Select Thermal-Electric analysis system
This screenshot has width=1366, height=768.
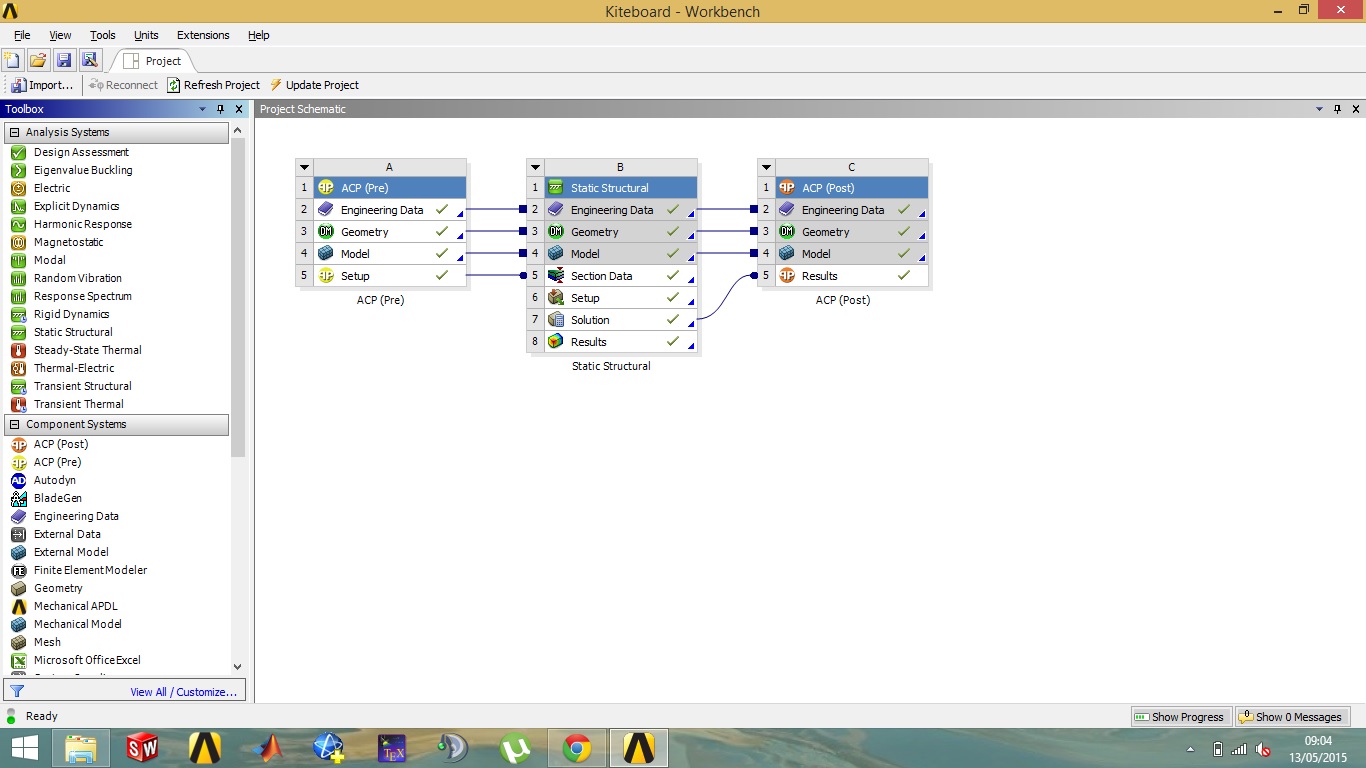pyautogui.click(x=74, y=368)
